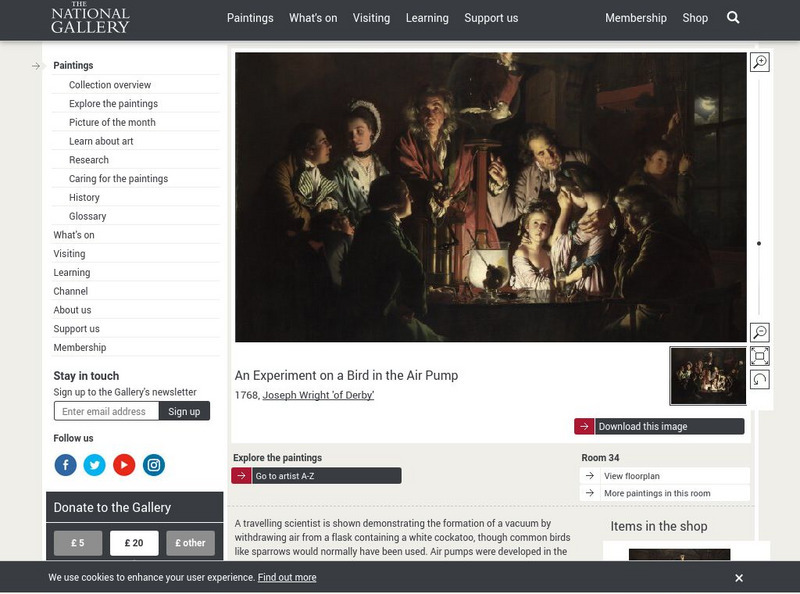Select Paintings heading in the sidebar
This screenshot has height=594, width=800.
pos(73,65)
